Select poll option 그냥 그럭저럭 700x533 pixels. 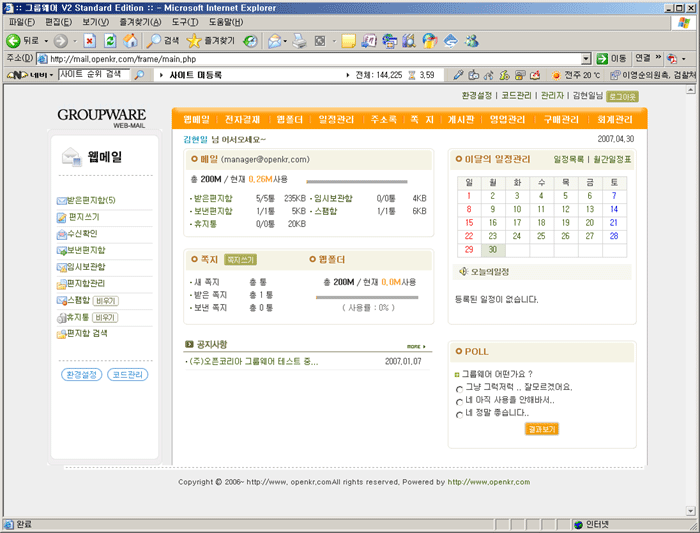pyautogui.click(x=459, y=387)
